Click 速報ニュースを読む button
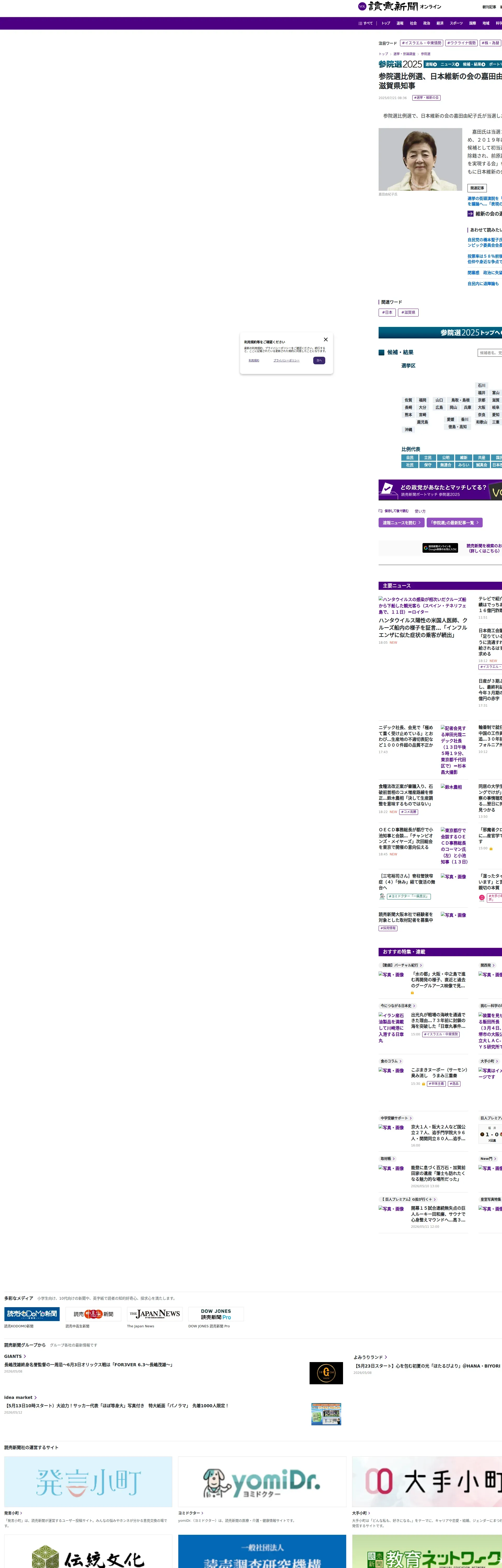The width and height of the screenshot is (502, 1568). pyautogui.click(x=402, y=523)
